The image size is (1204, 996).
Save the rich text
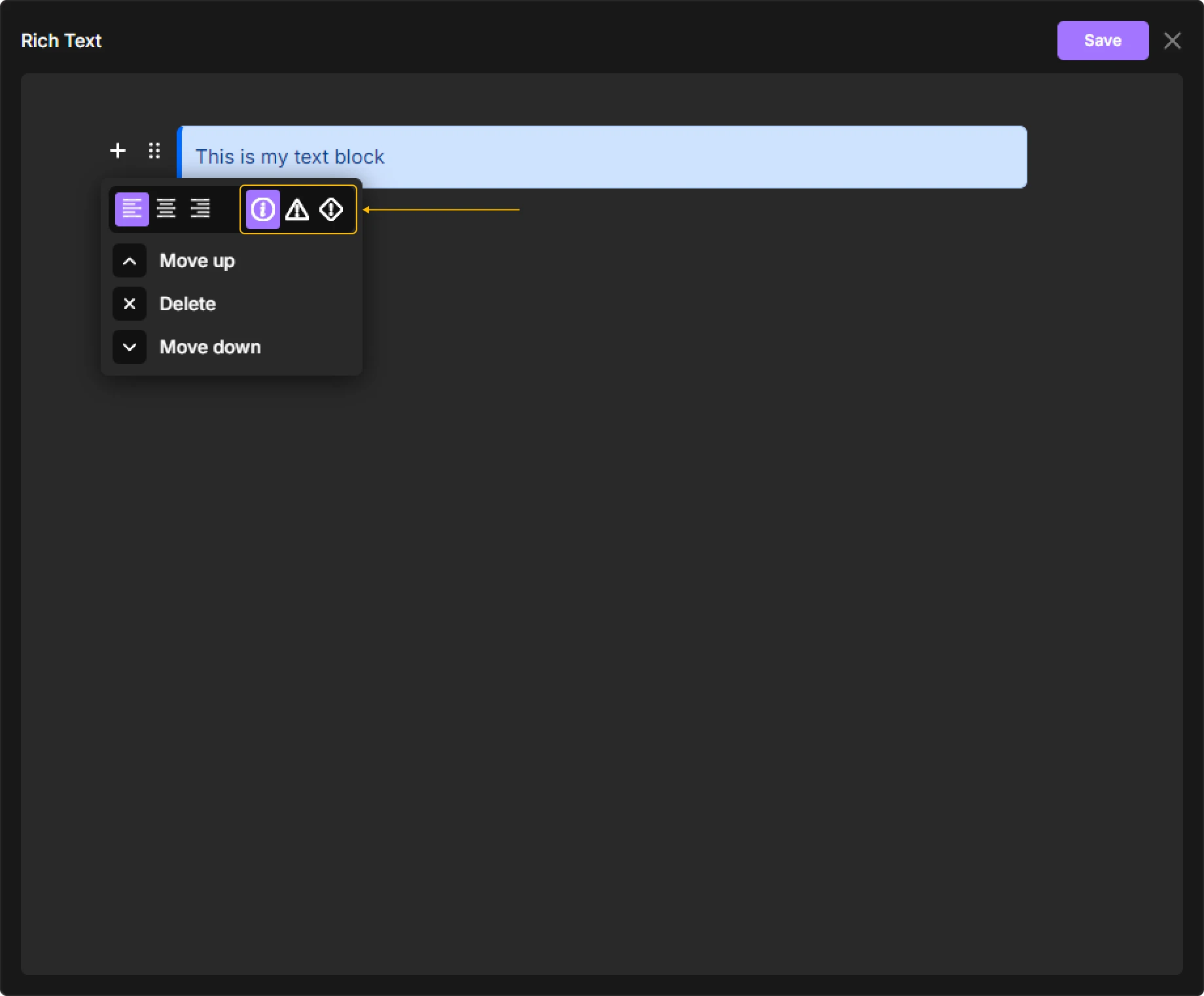click(1103, 41)
